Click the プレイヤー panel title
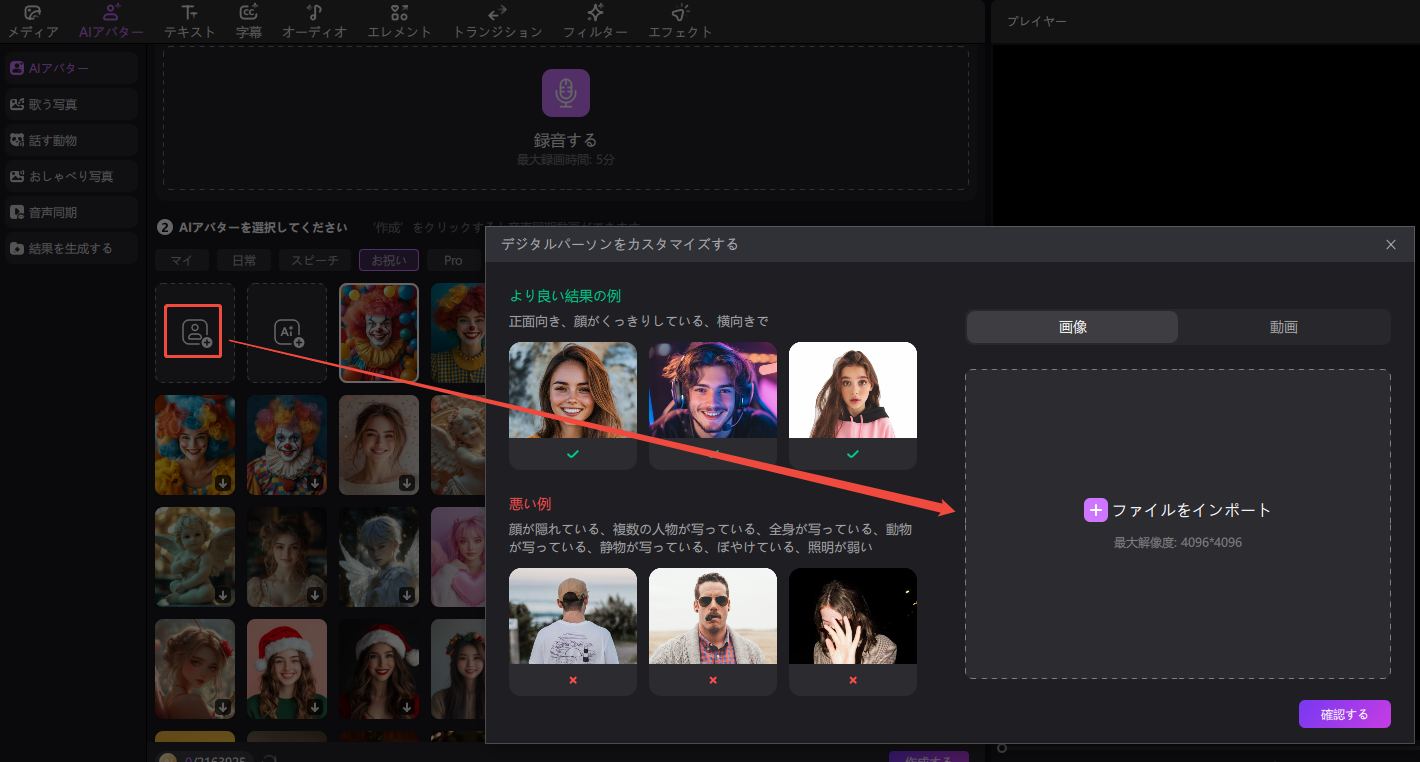The width and height of the screenshot is (1420, 762). (1036, 21)
